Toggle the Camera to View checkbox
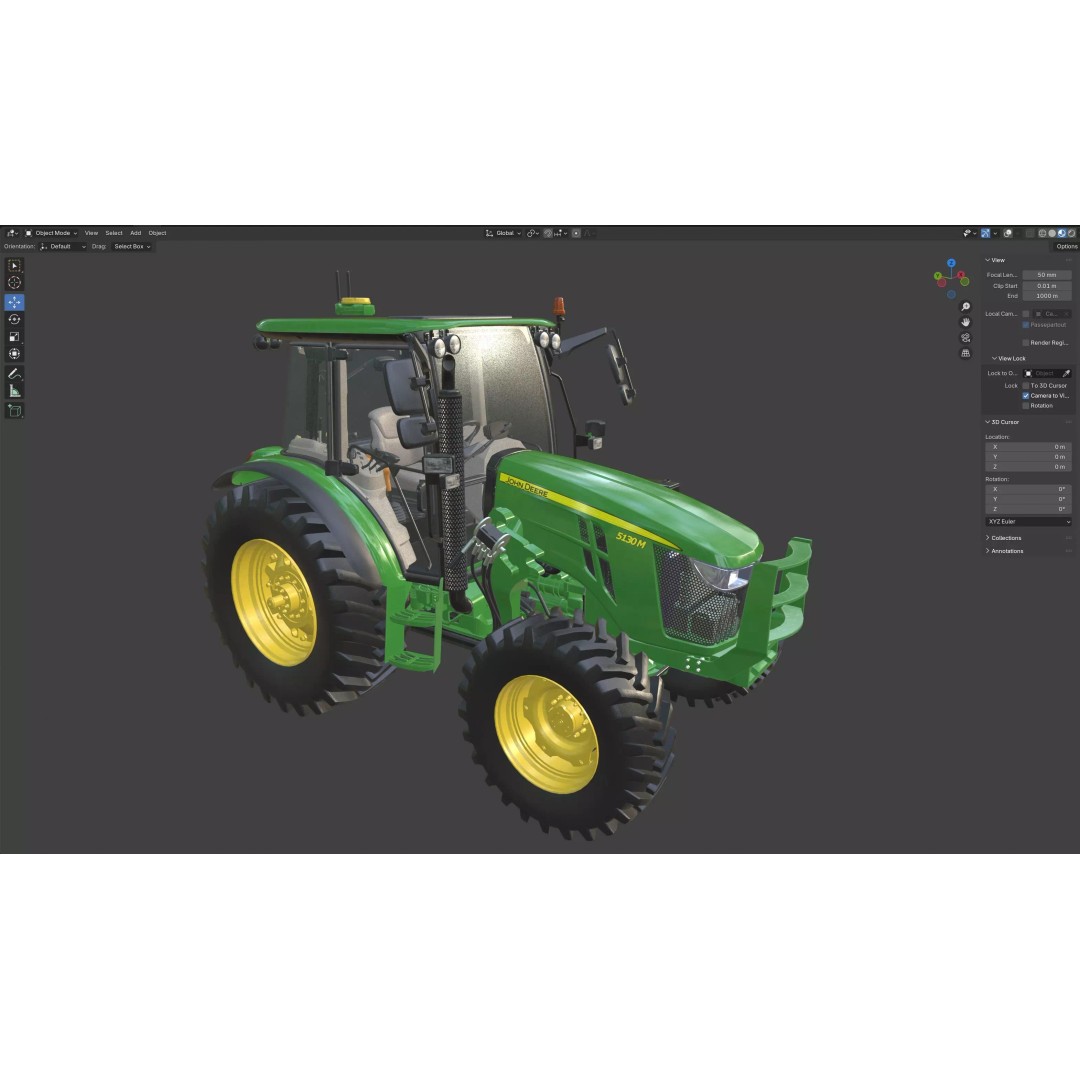Image resolution: width=1080 pixels, height=1080 pixels. [1024, 395]
